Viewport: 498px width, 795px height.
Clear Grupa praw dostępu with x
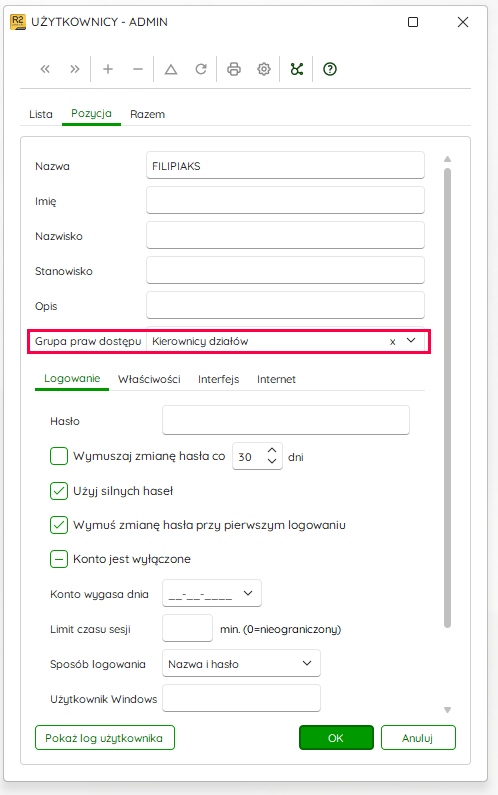click(x=392, y=342)
